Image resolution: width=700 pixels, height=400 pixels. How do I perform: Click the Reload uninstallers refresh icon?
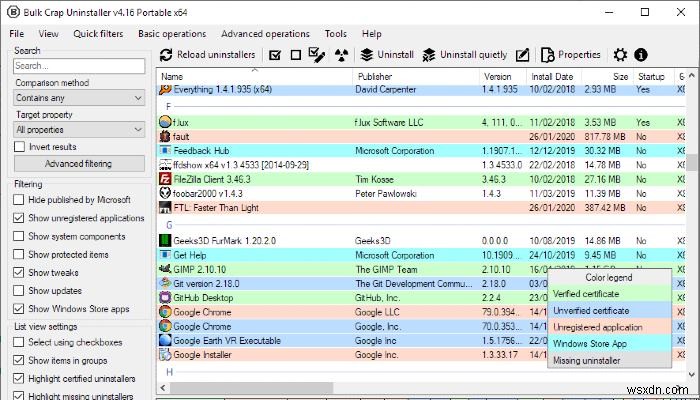coord(166,55)
